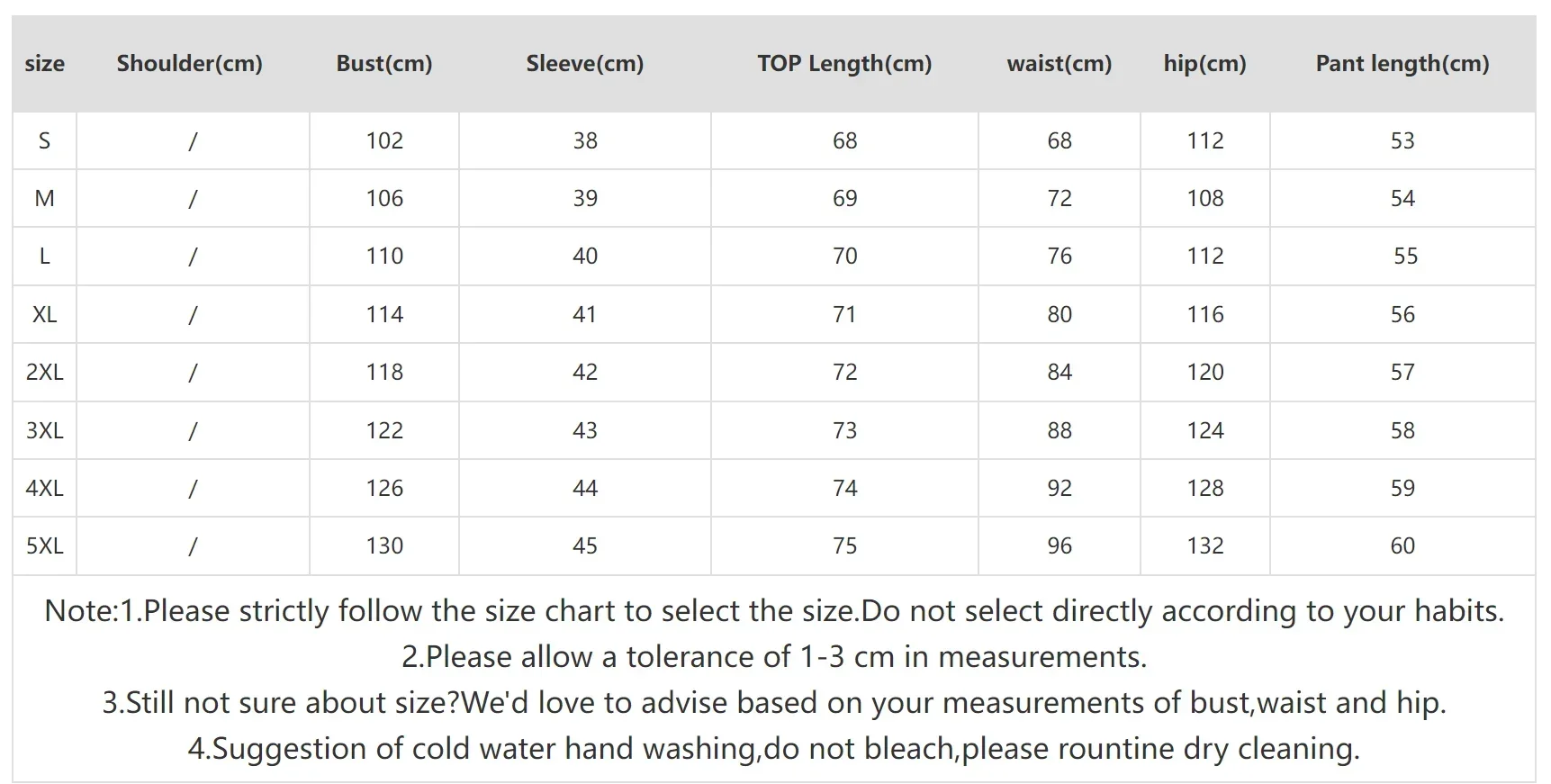Click bust value 122 in 3XL row
Viewport: 1551px width, 784px height.
(x=384, y=431)
